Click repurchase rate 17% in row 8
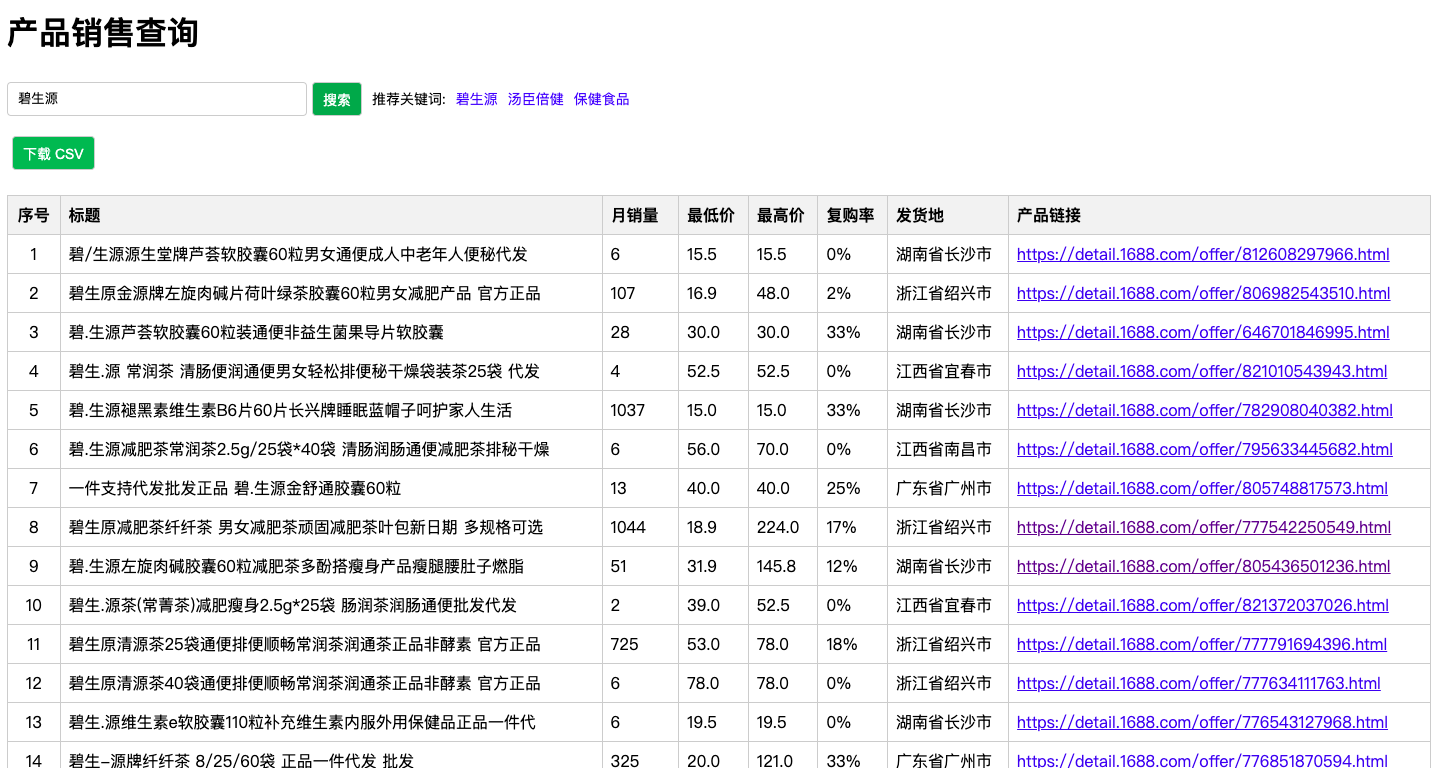This screenshot has width=1437, height=768. click(841, 527)
